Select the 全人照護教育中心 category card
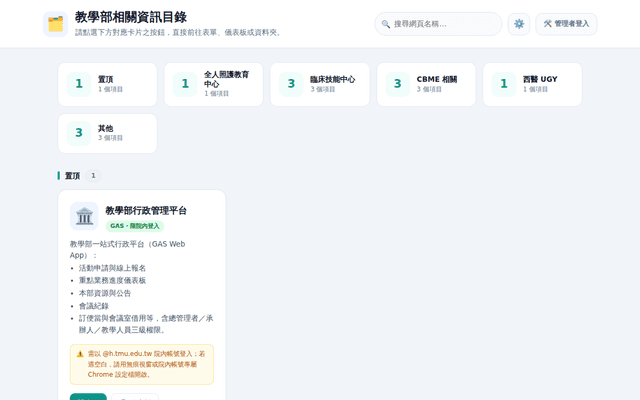The width and height of the screenshot is (640, 400). tap(213, 84)
